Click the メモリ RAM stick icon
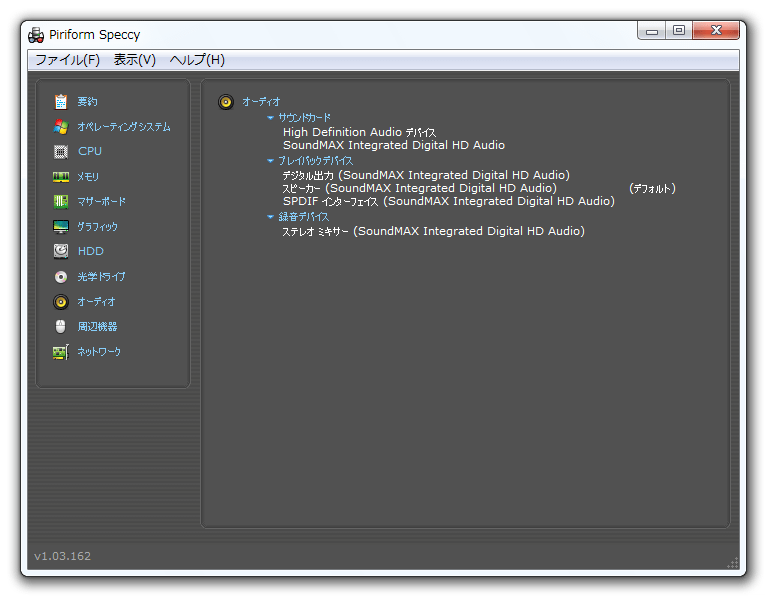 61,177
